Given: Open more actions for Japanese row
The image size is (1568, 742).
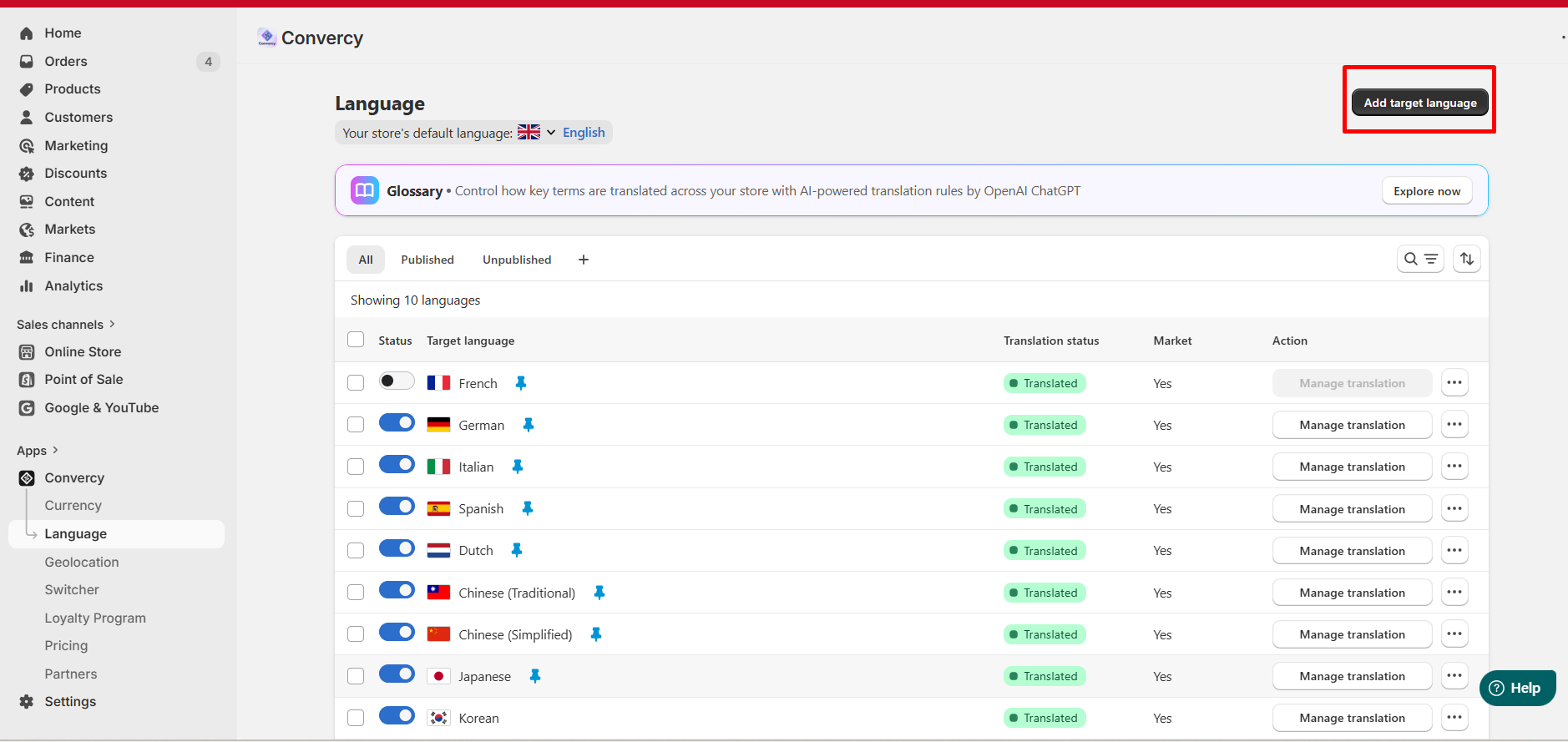Looking at the screenshot, I should (1454, 676).
